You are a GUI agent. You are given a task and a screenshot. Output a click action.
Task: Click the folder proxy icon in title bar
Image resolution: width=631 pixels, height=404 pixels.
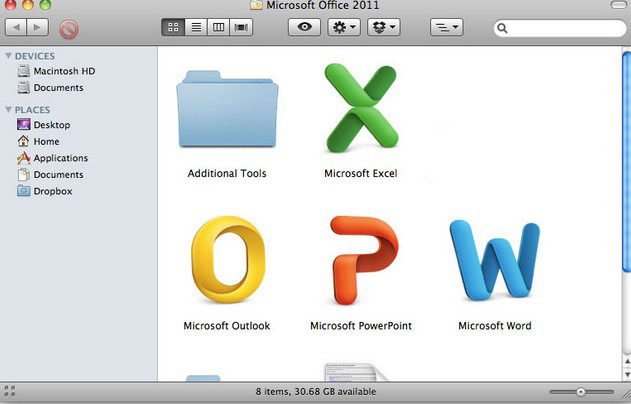[x=256, y=5]
